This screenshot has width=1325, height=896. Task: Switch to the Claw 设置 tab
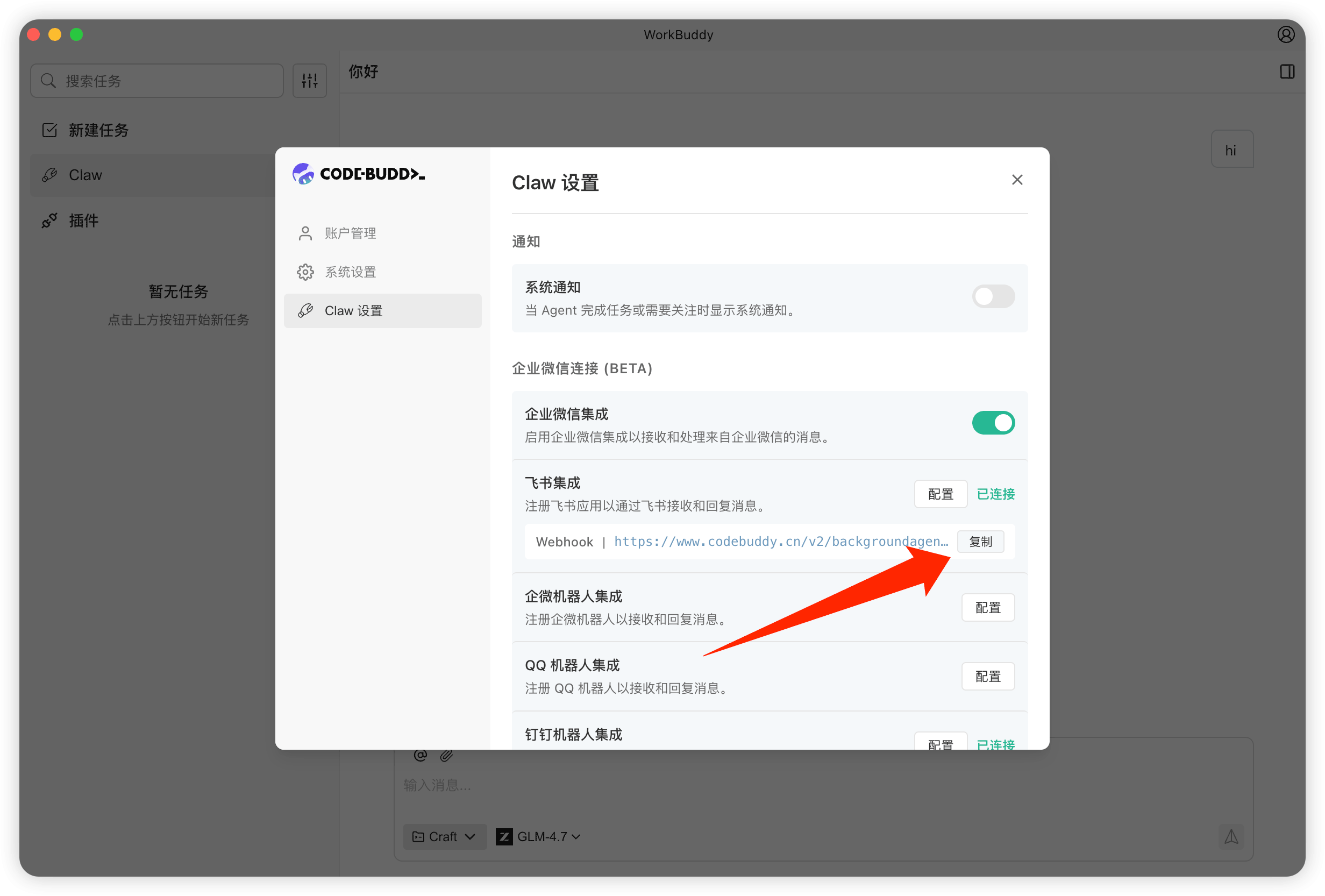(x=353, y=310)
